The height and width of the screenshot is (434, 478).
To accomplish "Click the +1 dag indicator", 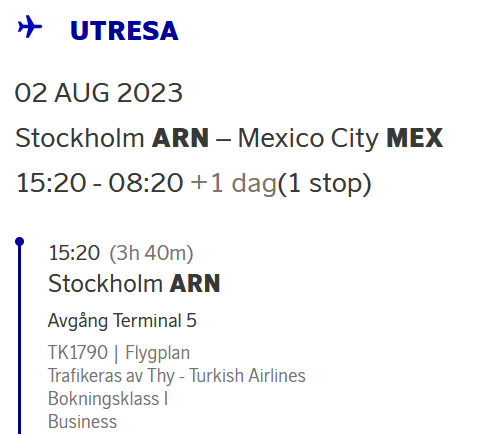I will (233, 183).
